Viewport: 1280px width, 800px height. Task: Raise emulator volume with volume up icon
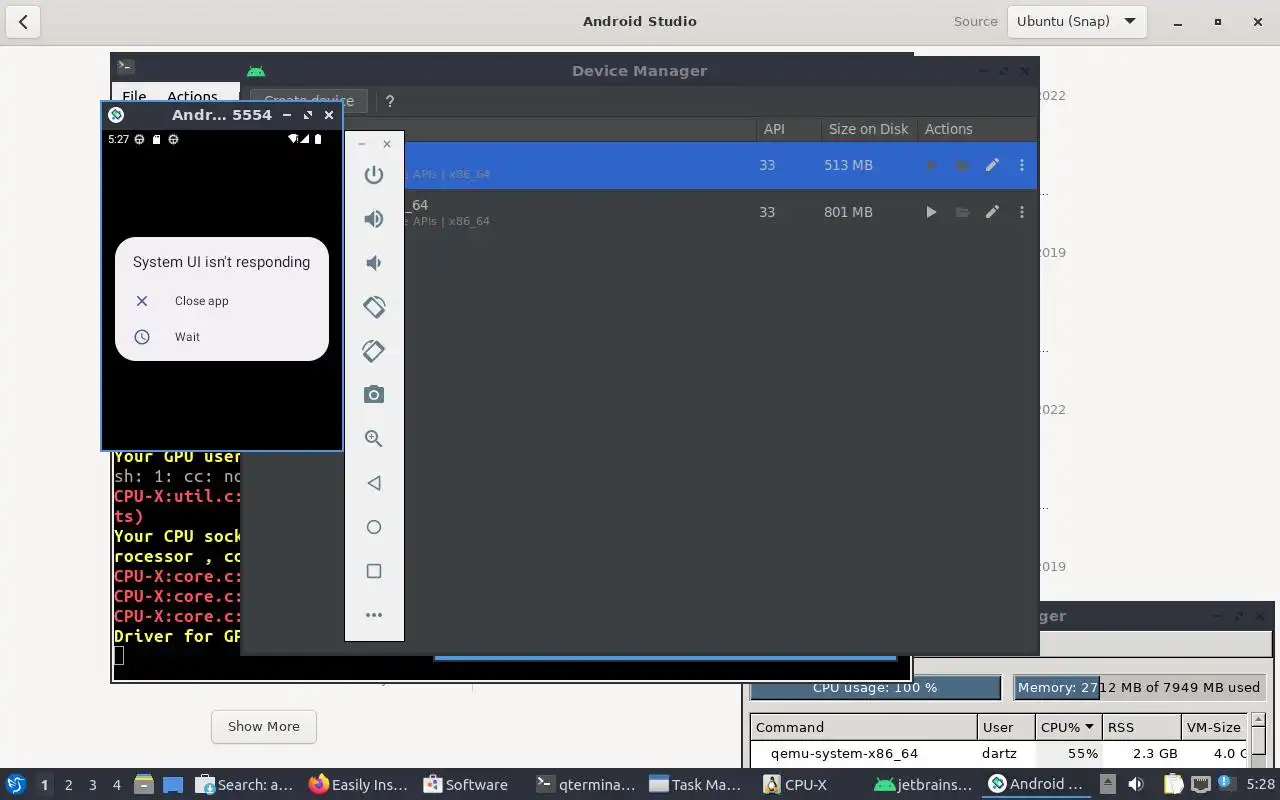click(374, 219)
